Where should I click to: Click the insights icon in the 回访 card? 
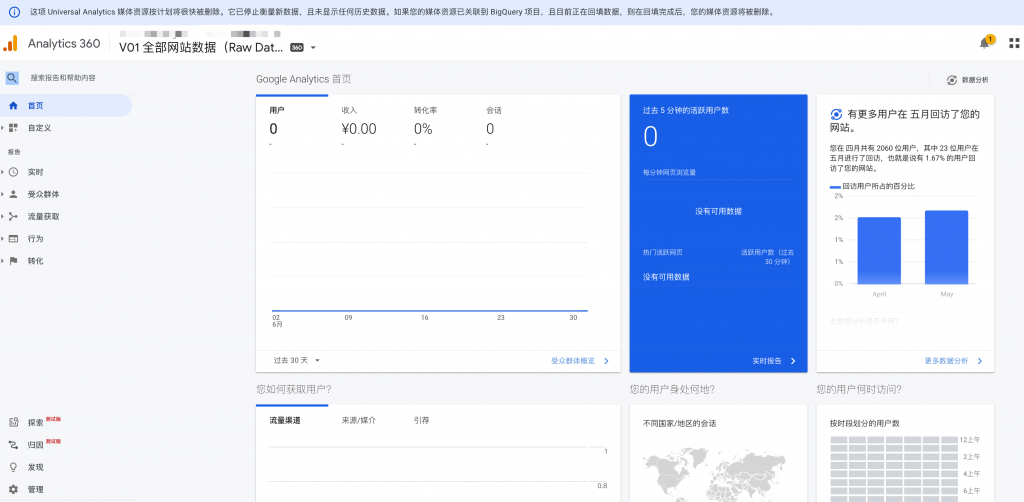click(836, 114)
